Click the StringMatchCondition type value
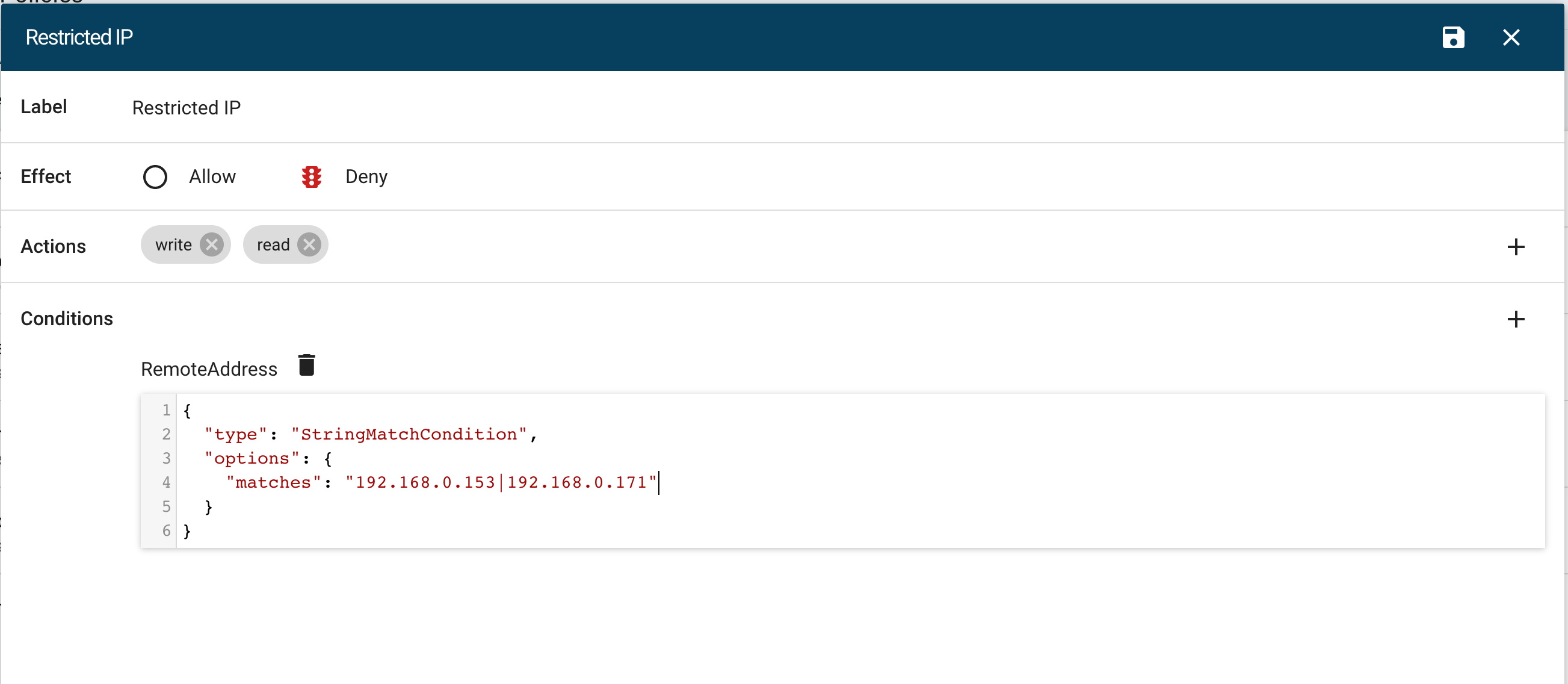Viewport: 1568px width, 684px height. tap(409, 434)
